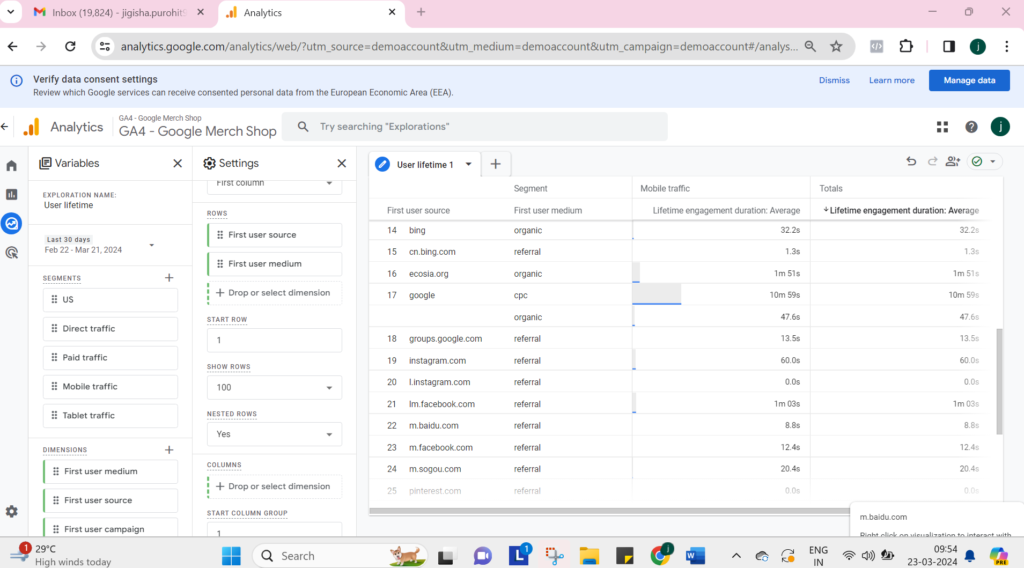This screenshot has width=1024, height=568.
Task: Focus the Try searching Explorations field
Action: click(x=475, y=127)
